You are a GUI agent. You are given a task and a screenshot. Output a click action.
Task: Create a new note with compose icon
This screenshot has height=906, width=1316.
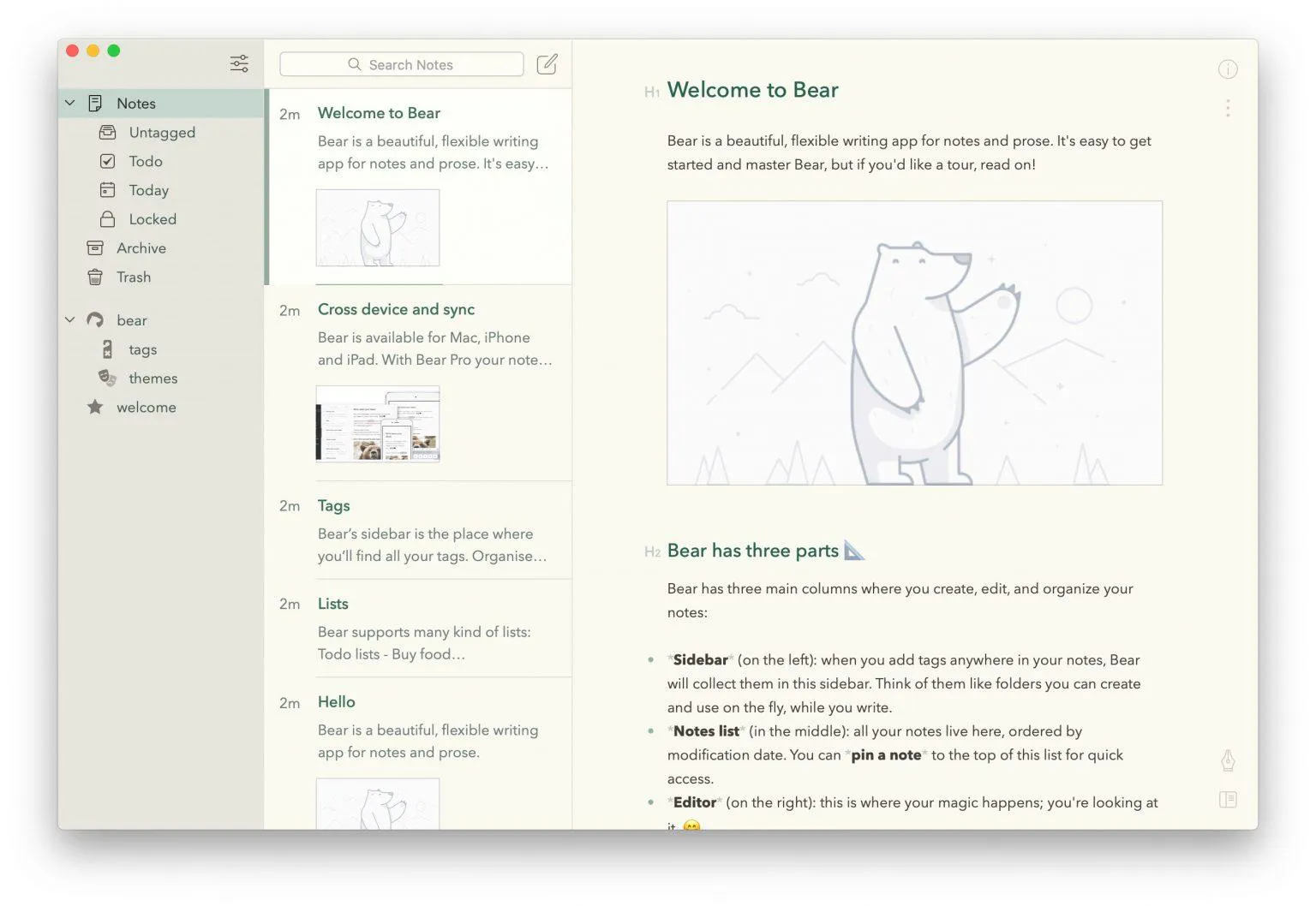[547, 64]
